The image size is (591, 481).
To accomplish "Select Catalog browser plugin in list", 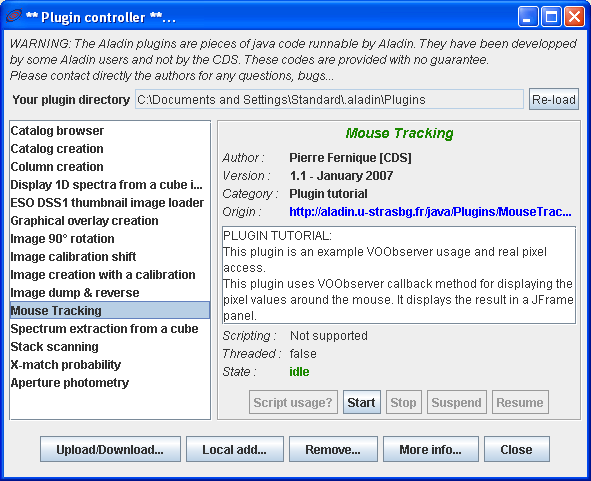I will coord(110,131).
